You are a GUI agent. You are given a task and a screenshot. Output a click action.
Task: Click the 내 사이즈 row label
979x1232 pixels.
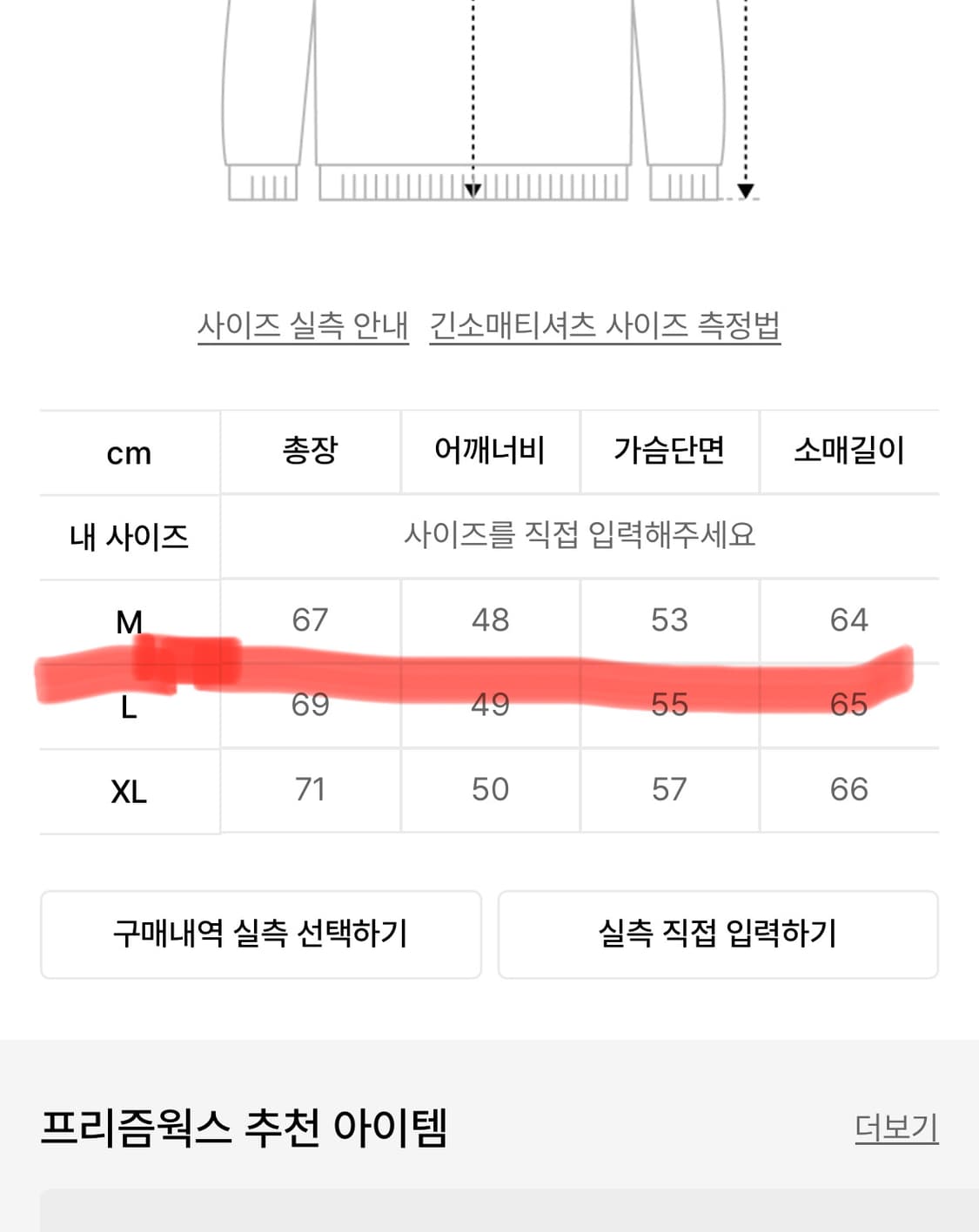(x=129, y=535)
